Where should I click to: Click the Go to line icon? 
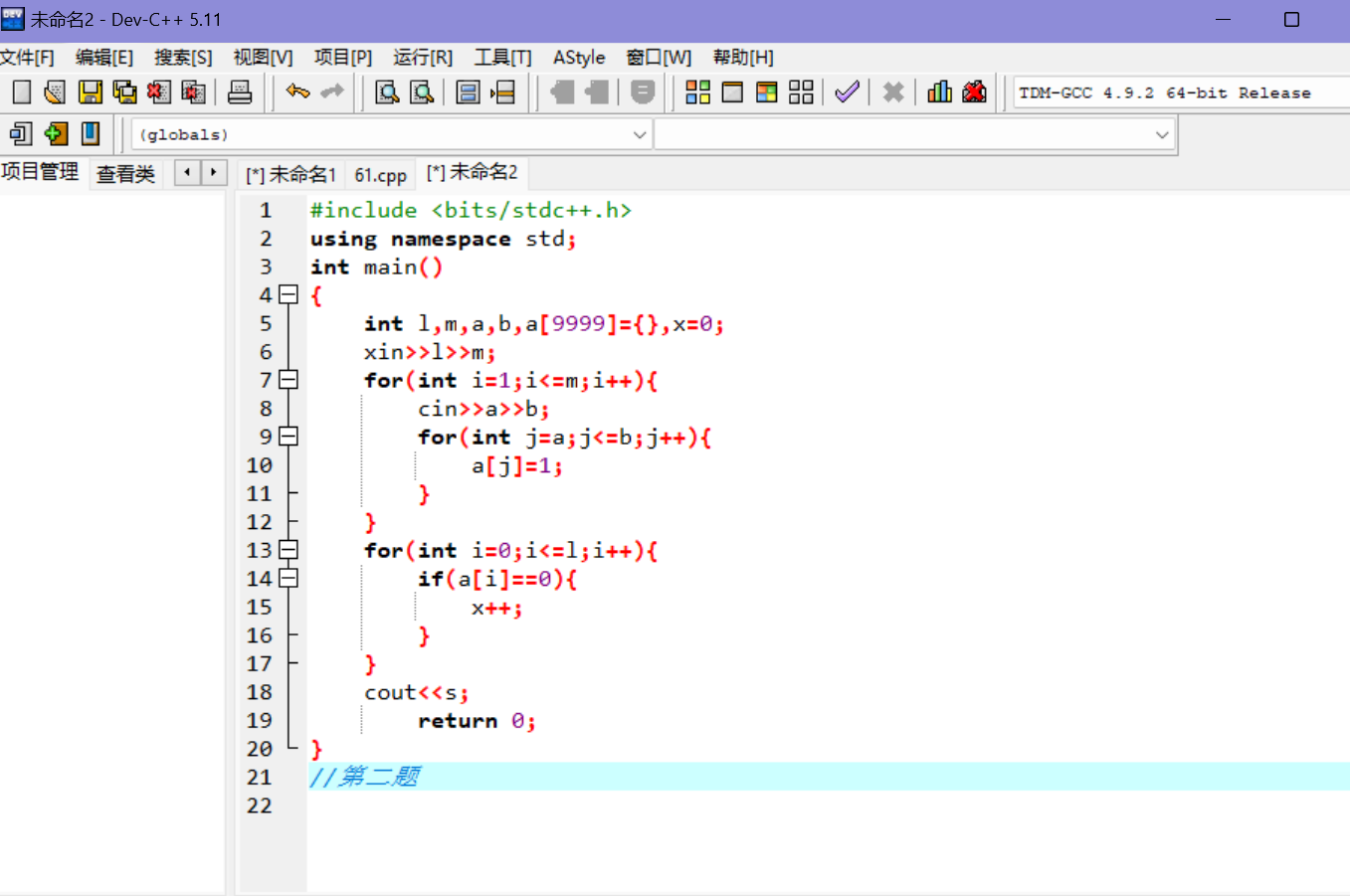(x=503, y=92)
